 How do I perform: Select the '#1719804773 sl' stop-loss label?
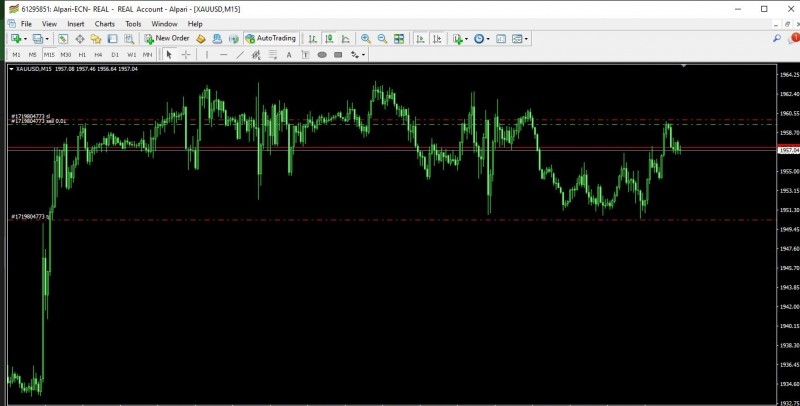(x=31, y=117)
